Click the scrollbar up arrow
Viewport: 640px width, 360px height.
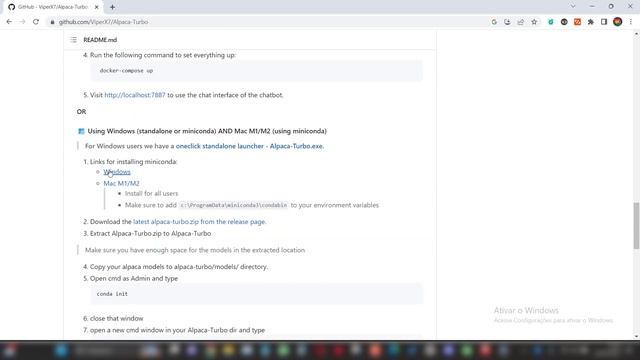pos(636,34)
